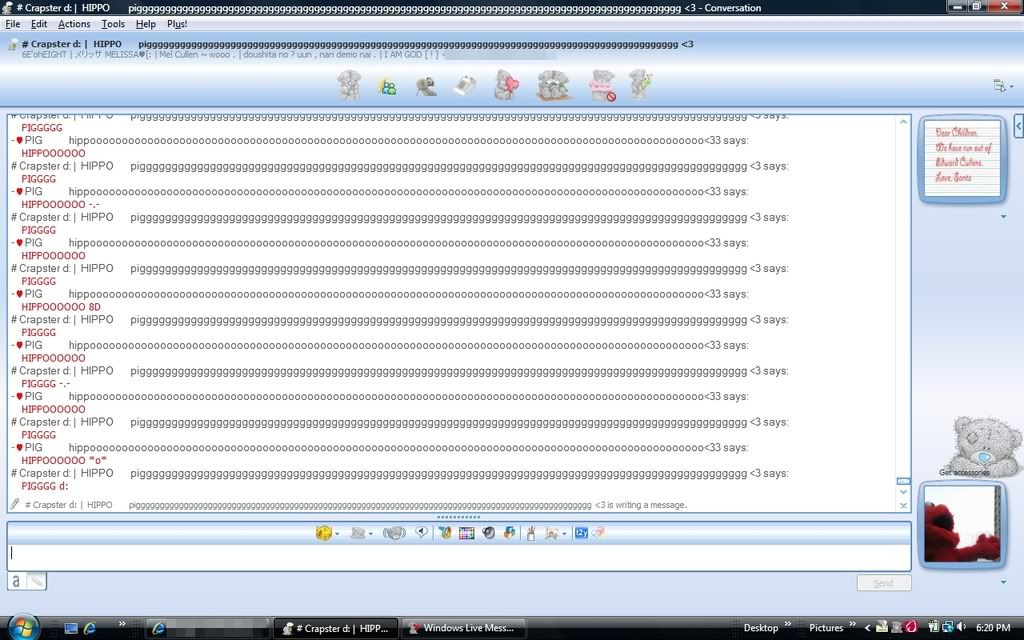This screenshot has width=1024, height=640.
Task: Open the bear with heart activities icon
Action: [506, 86]
